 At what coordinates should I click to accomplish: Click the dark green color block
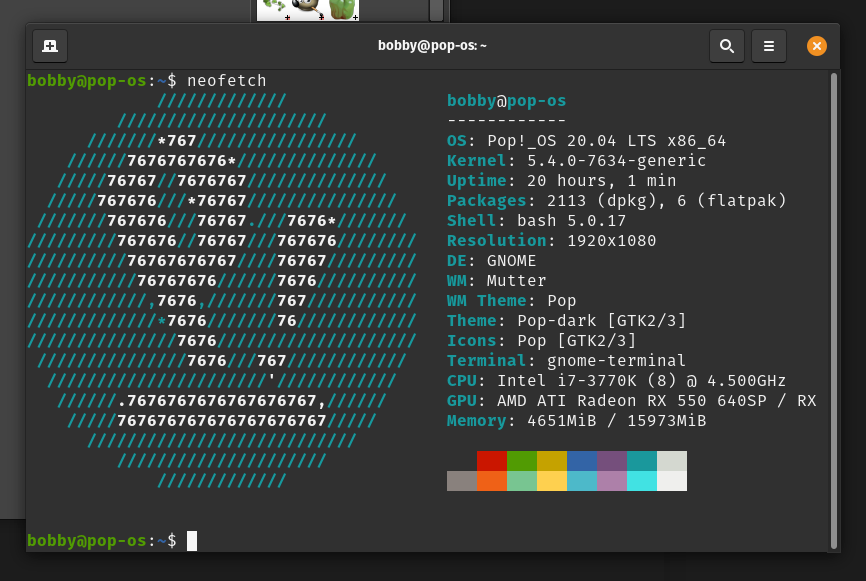[x=522, y=461]
